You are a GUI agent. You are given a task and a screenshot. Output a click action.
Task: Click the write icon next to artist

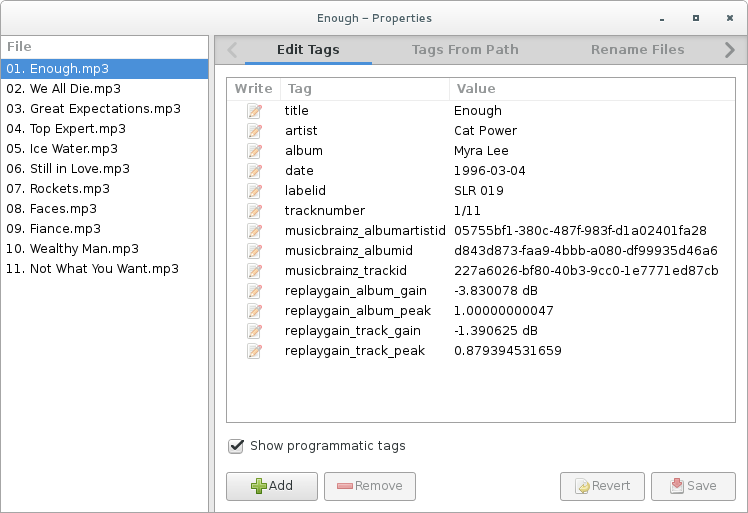(x=254, y=131)
